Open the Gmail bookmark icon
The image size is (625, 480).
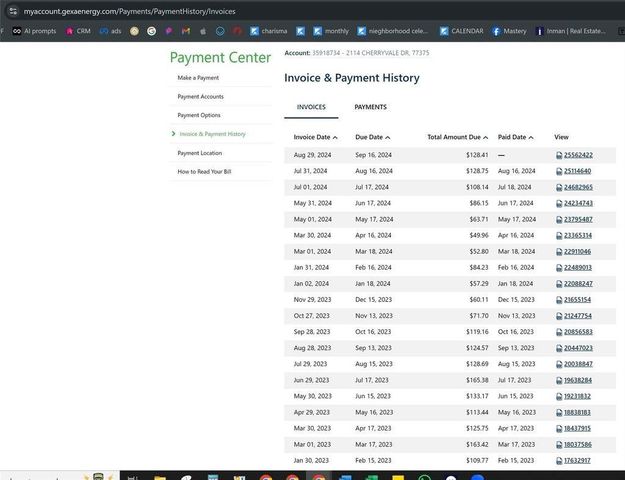click(185, 31)
